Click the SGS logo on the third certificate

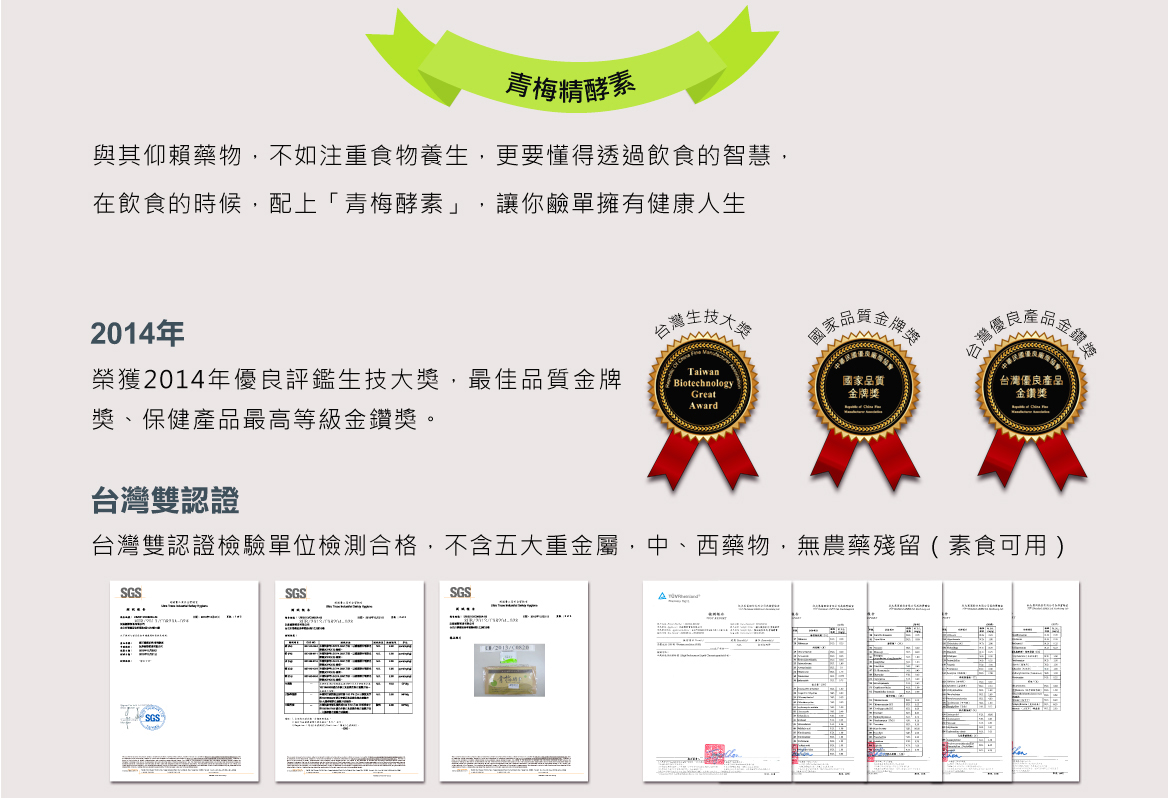pyautogui.click(x=460, y=593)
